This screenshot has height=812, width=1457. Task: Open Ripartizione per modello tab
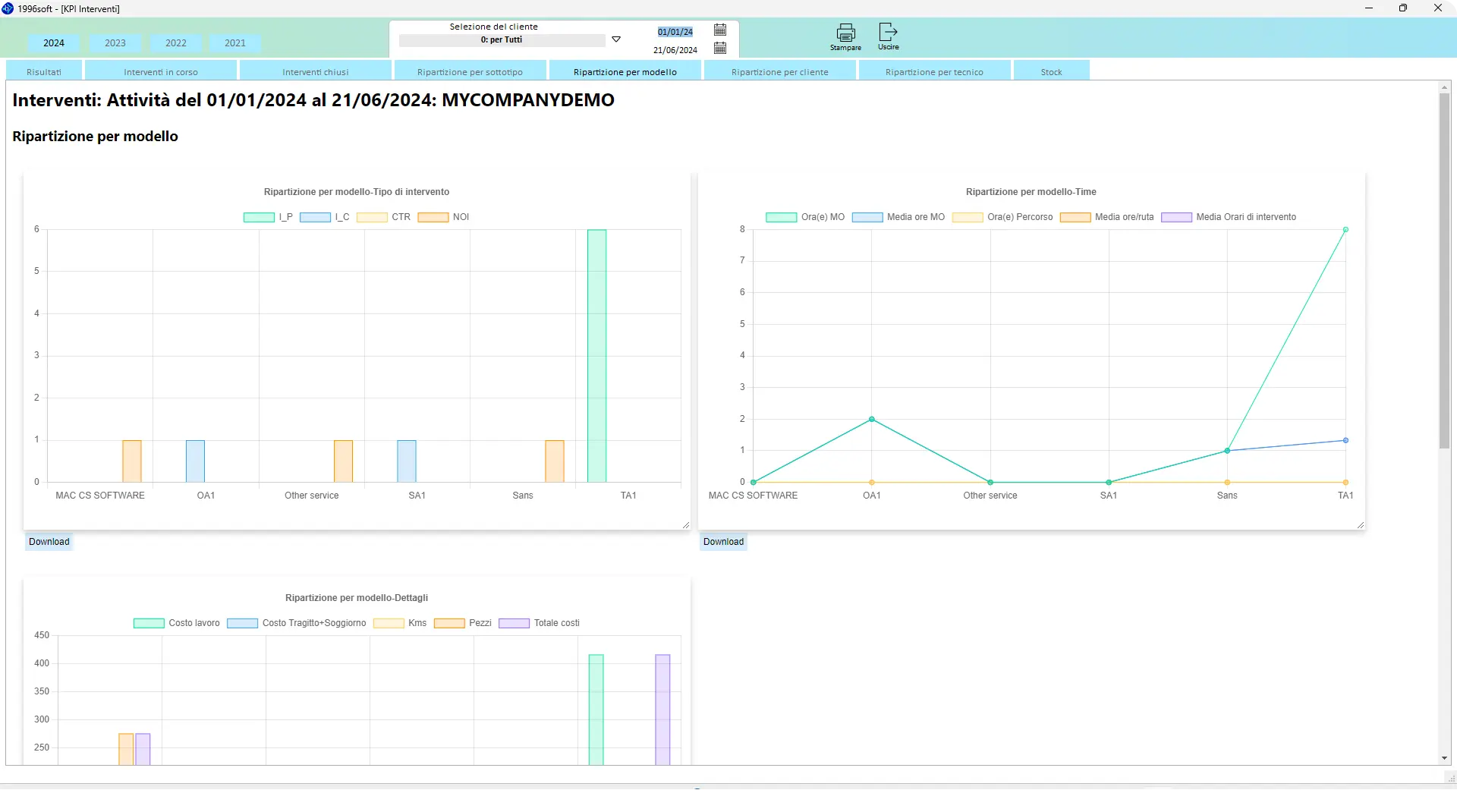coord(625,72)
